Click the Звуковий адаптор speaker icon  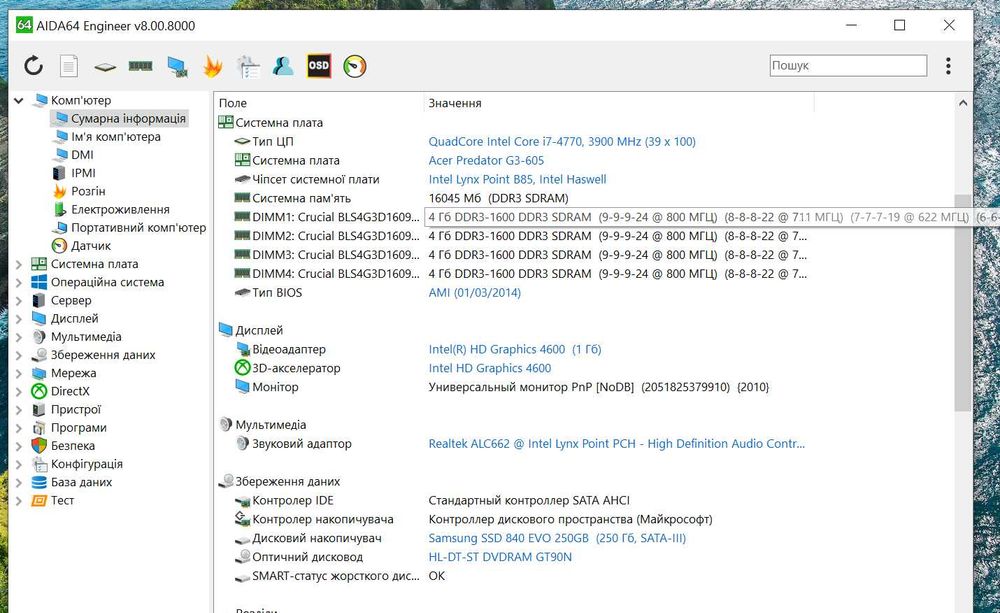click(x=242, y=443)
